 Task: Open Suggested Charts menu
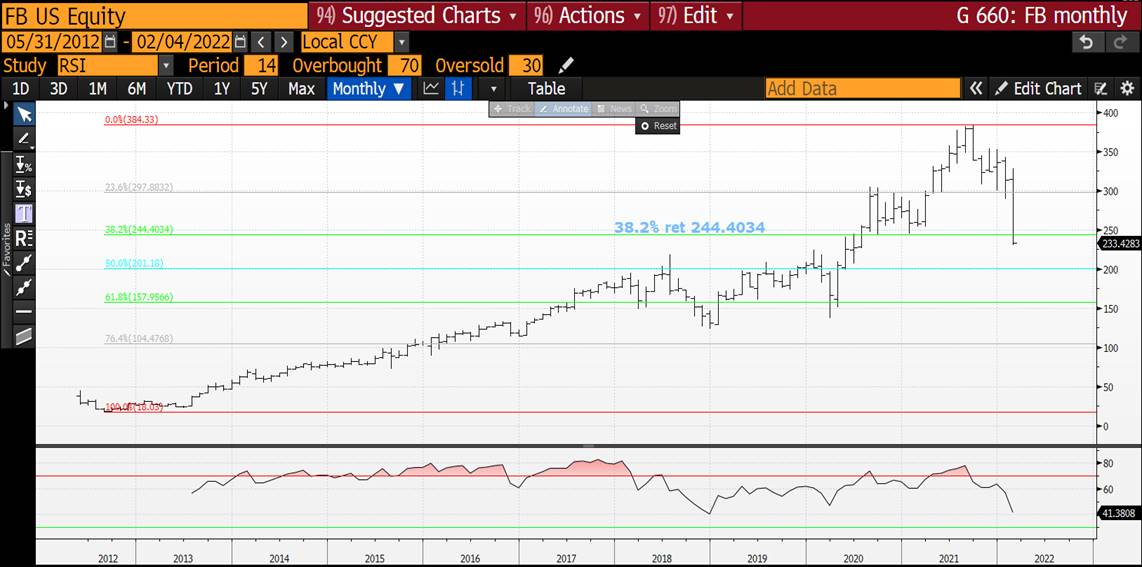(x=418, y=15)
